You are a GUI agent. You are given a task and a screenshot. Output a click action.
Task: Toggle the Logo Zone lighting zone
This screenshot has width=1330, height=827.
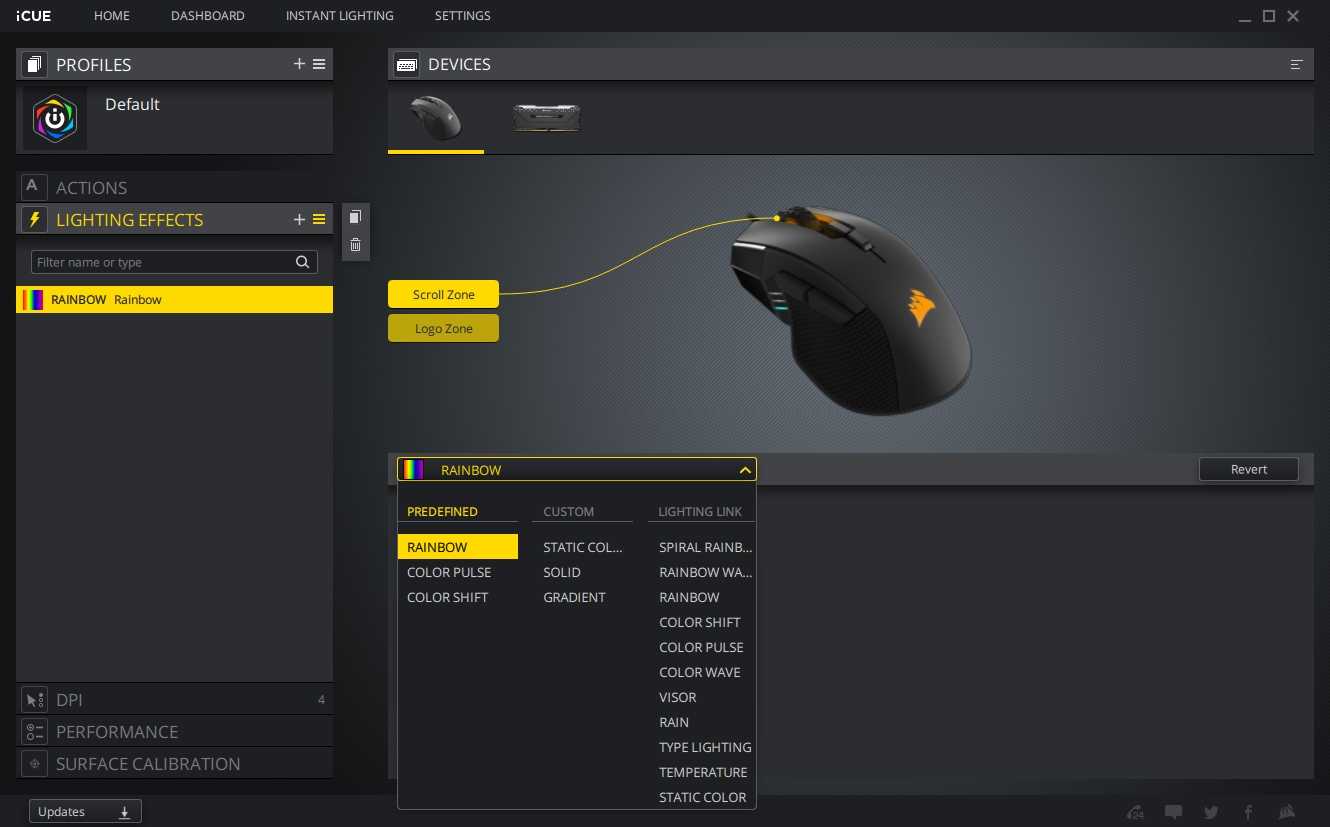click(443, 328)
